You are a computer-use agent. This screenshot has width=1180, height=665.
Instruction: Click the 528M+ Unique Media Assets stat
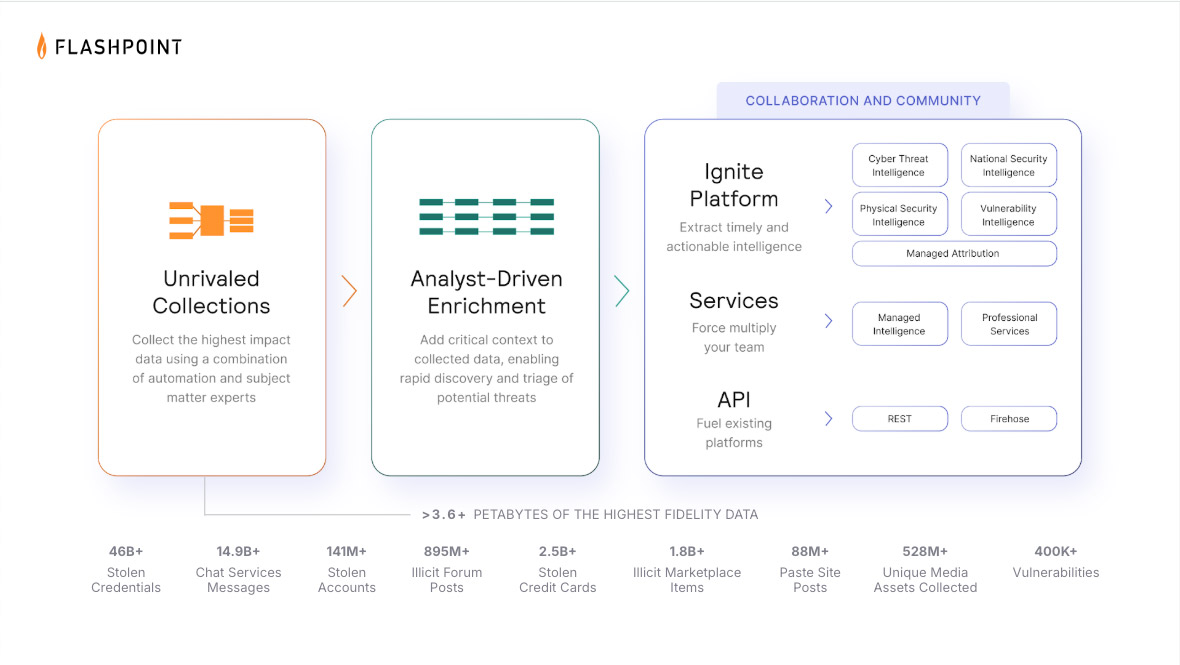click(x=925, y=569)
